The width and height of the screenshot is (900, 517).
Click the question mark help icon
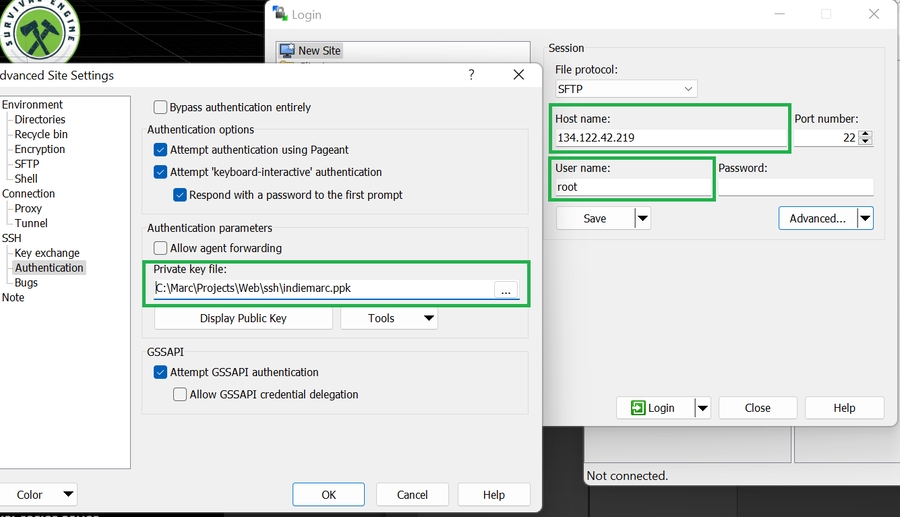pyautogui.click(x=471, y=75)
